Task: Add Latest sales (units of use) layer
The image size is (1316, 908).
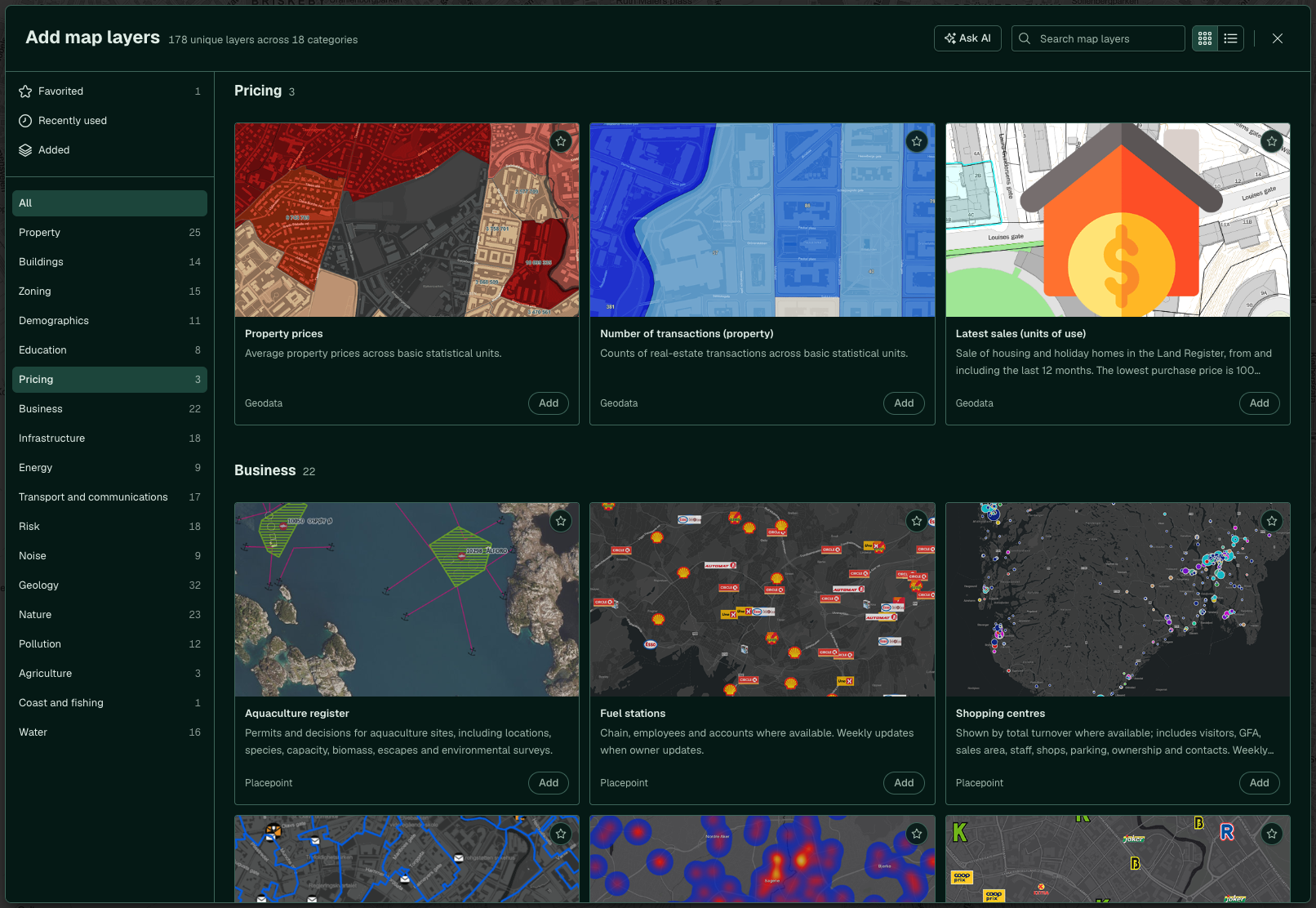Action: coord(1260,403)
